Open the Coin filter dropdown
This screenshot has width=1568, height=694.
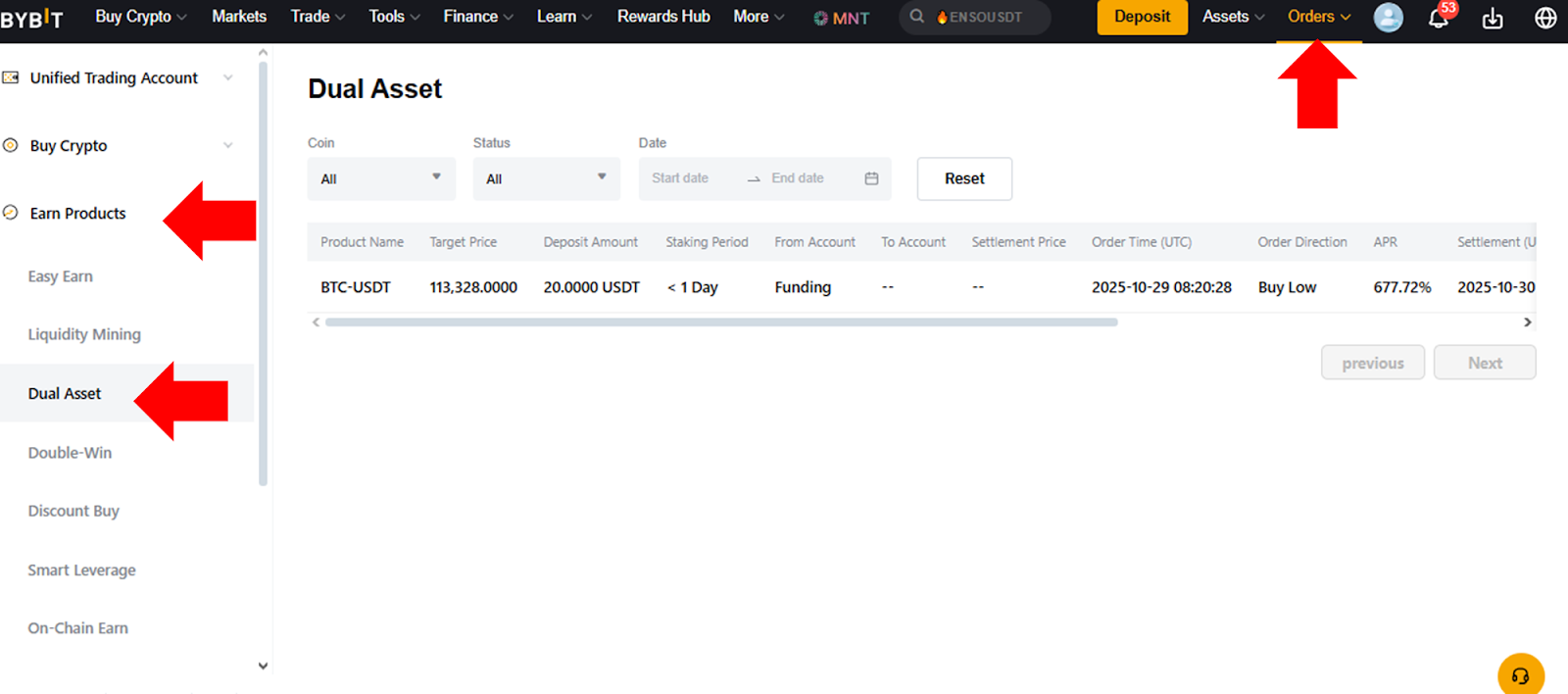pyautogui.click(x=381, y=178)
